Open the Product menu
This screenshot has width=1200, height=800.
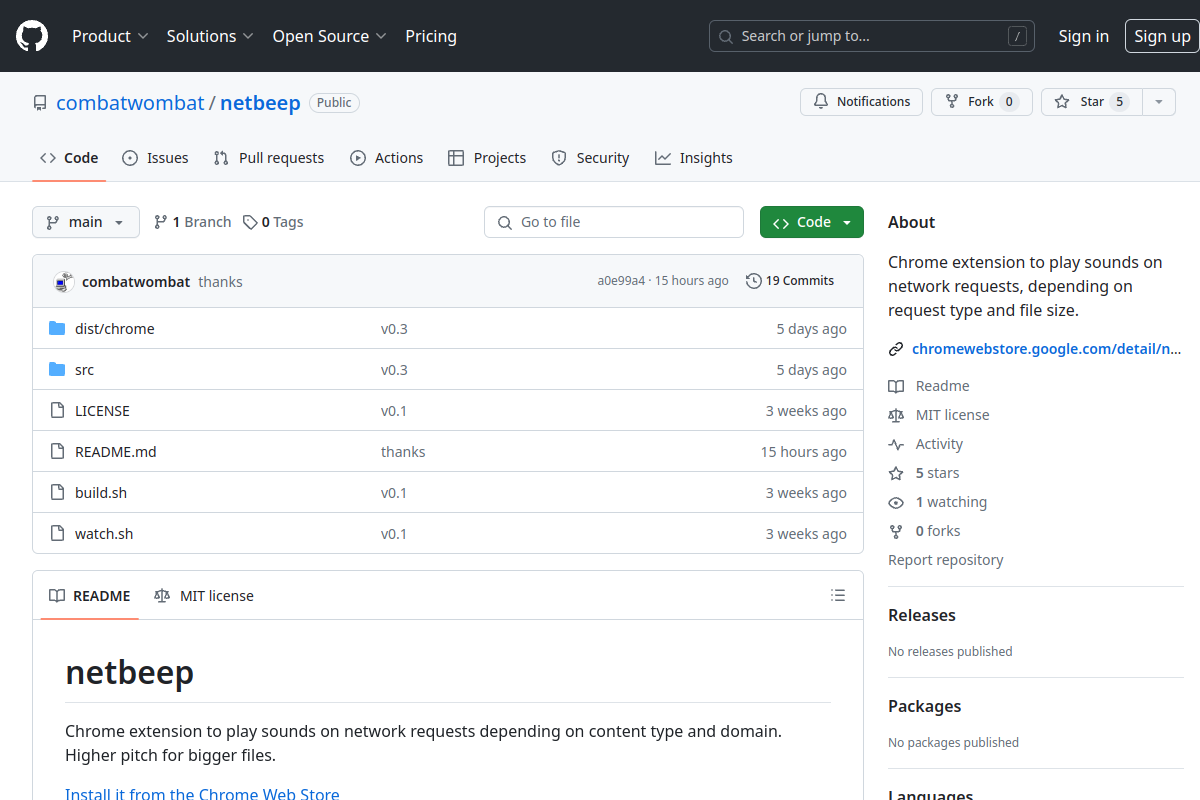tap(110, 36)
